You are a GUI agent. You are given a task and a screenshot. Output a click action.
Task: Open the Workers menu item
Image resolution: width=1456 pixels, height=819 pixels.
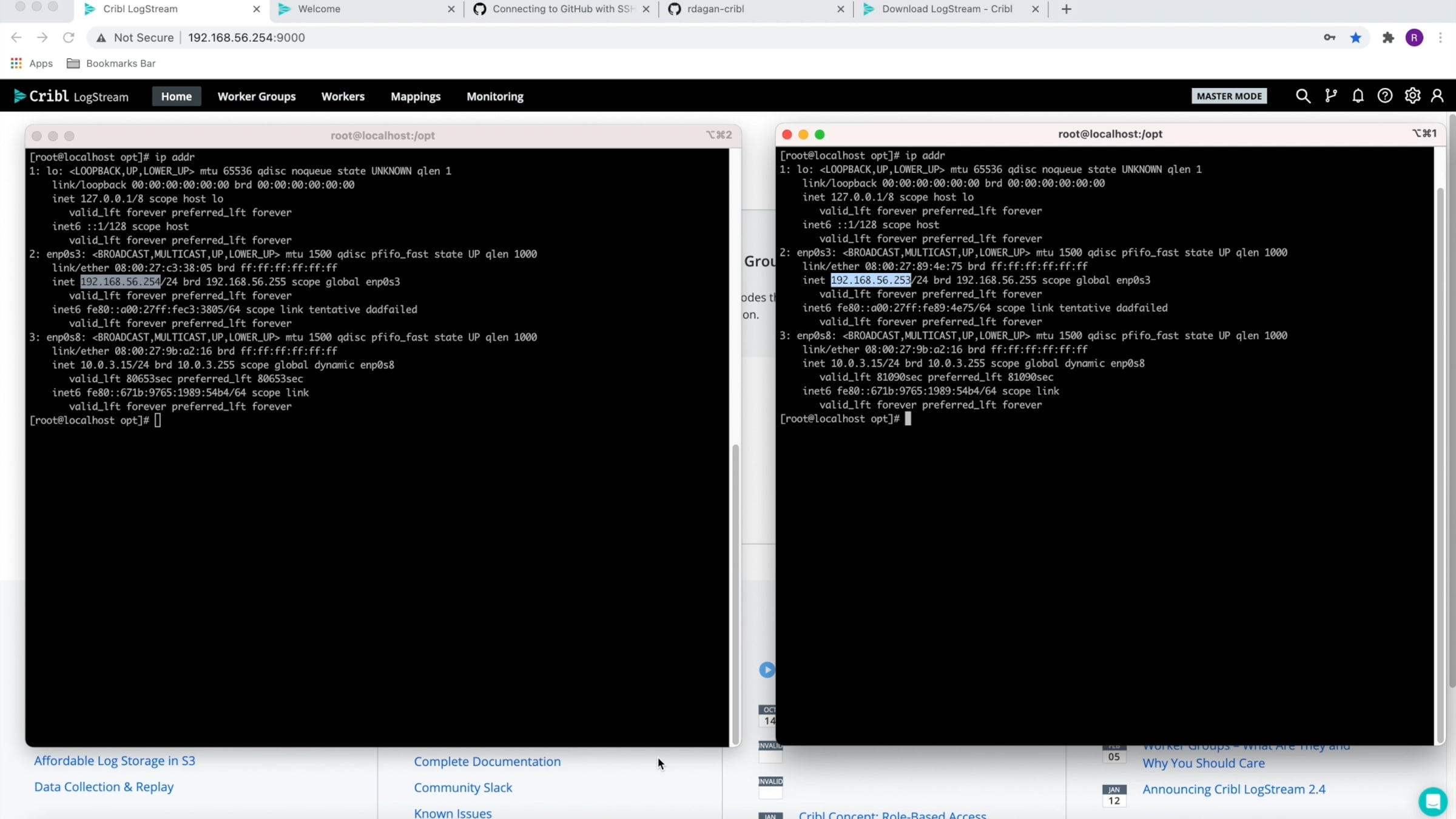tap(343, 96)
